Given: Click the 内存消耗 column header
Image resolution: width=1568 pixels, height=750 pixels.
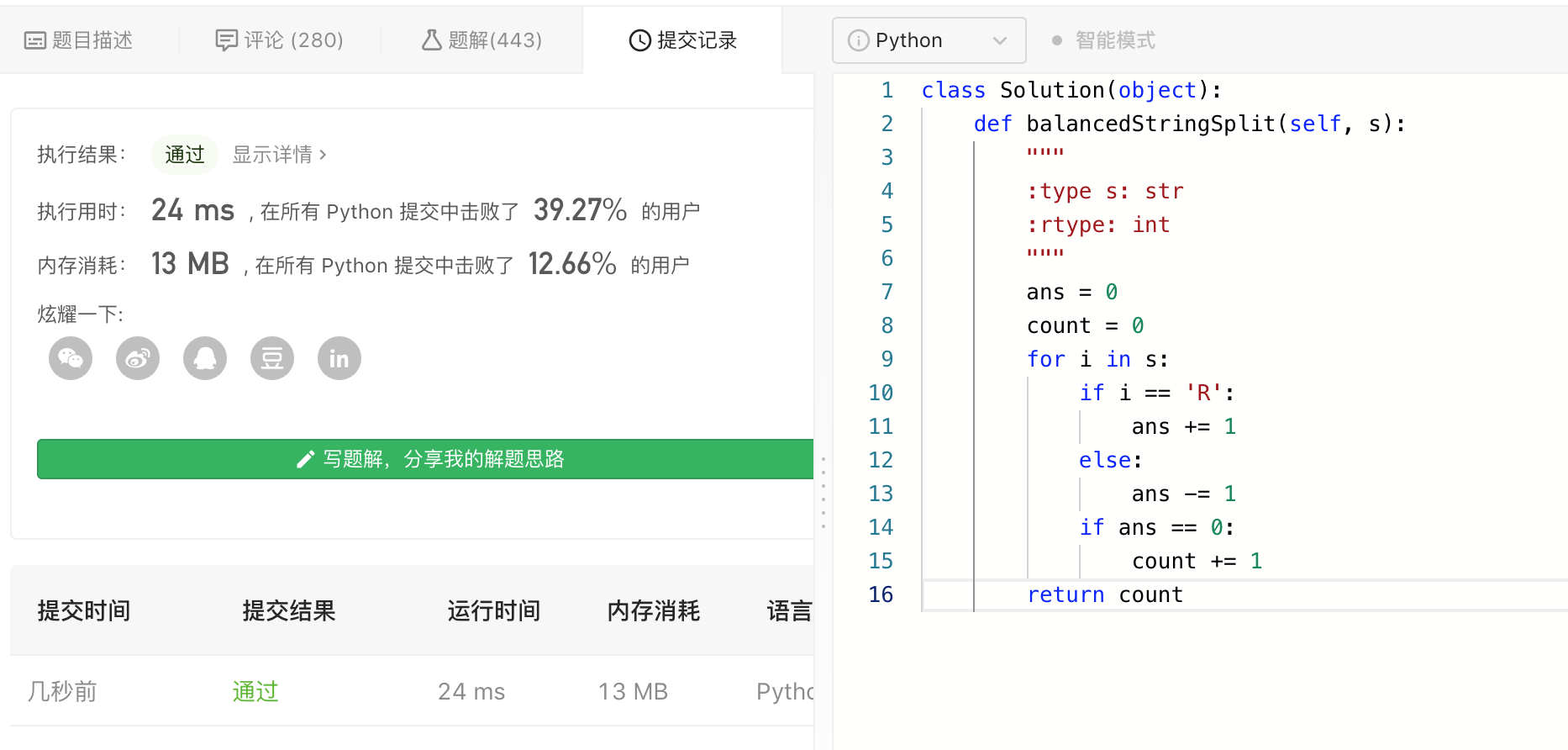Looking at the screenshot, I should point(654,610).
